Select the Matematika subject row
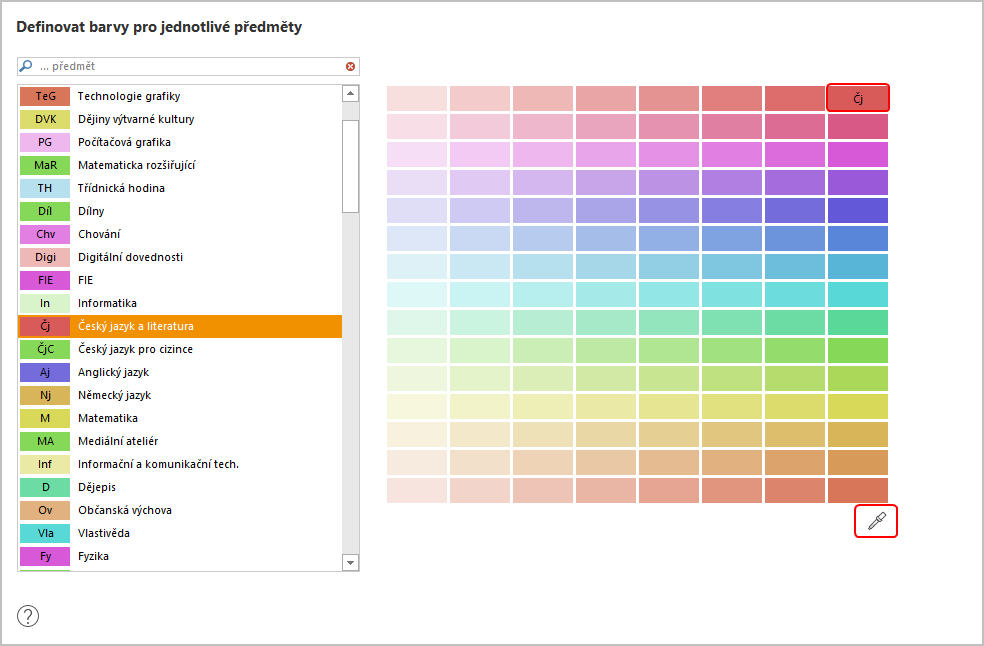This screenshot has height=646, width=984. coord(180,418)
